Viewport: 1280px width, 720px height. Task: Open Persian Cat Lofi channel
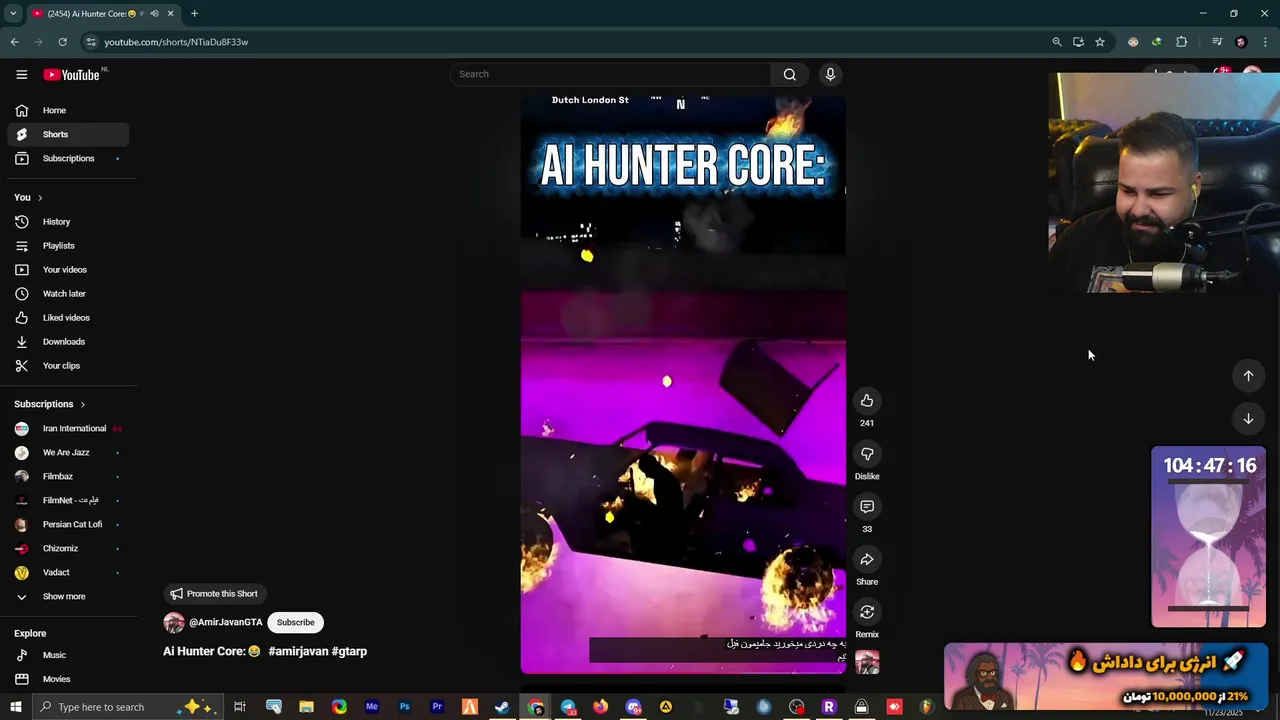click(x=68, y=524)
